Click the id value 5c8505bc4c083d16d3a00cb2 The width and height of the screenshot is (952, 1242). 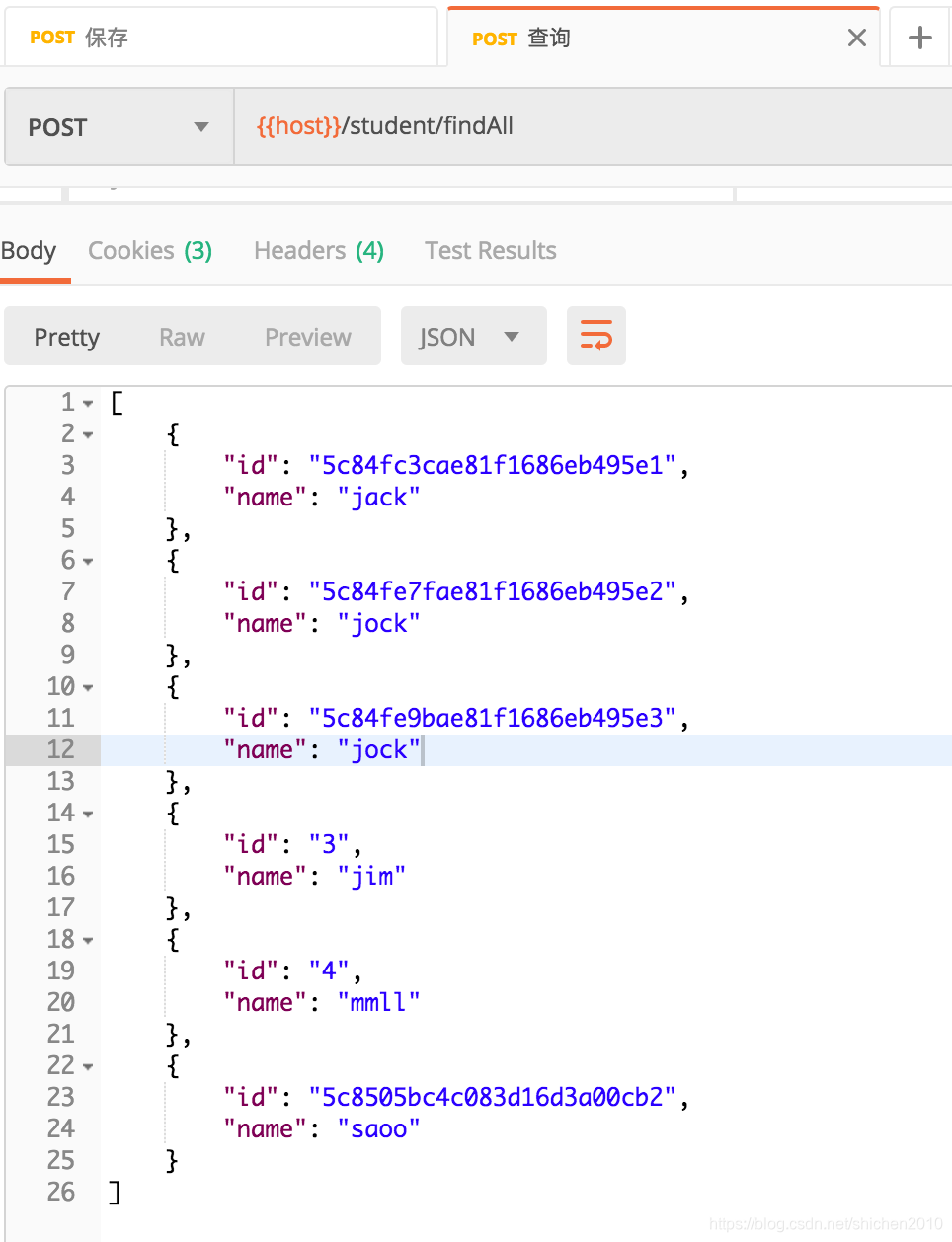coord(493,1097)
